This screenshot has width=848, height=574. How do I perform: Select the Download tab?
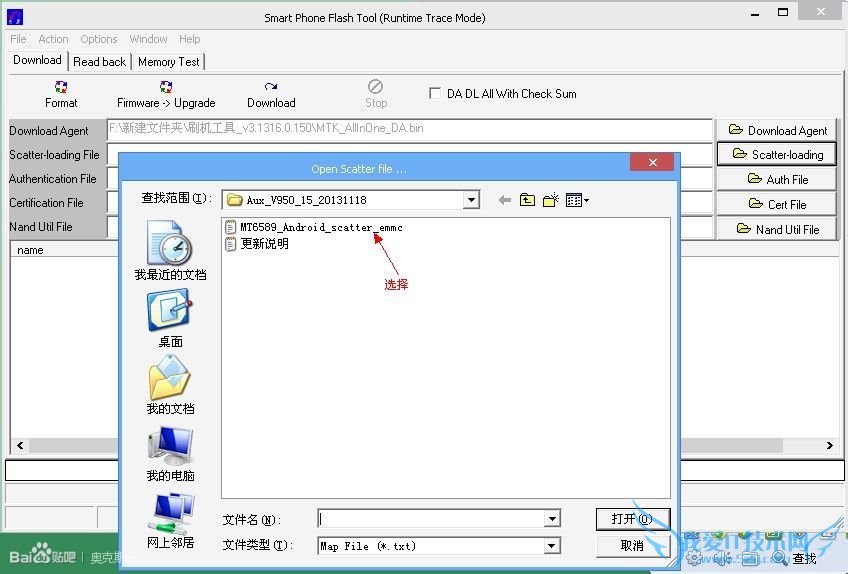point(37,60)
